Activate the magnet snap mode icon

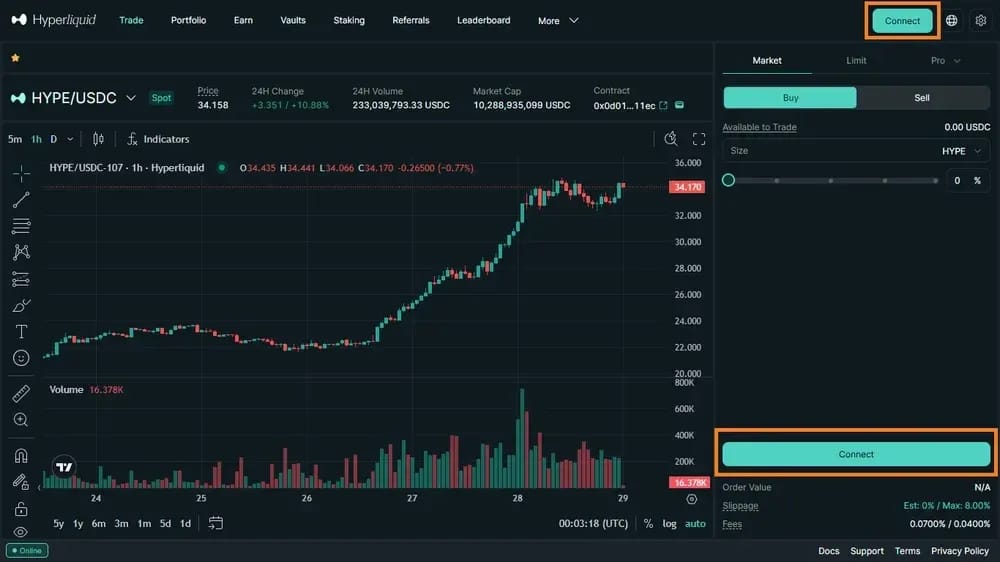(21, 455)
